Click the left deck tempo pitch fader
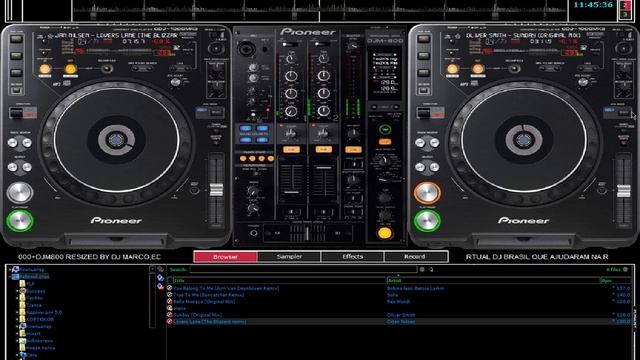The image size is (640, 360). [216, 190]
